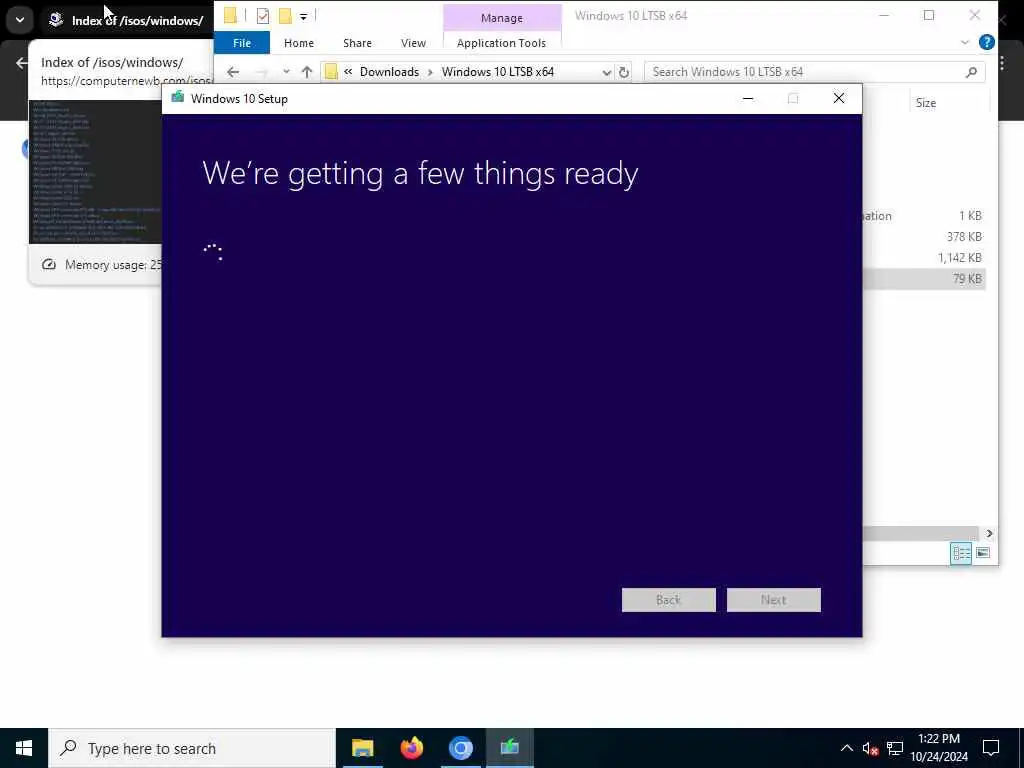Screen dimensions: 1024x768
Task: Open the network tray icon
Action: [x=895, y=748]
